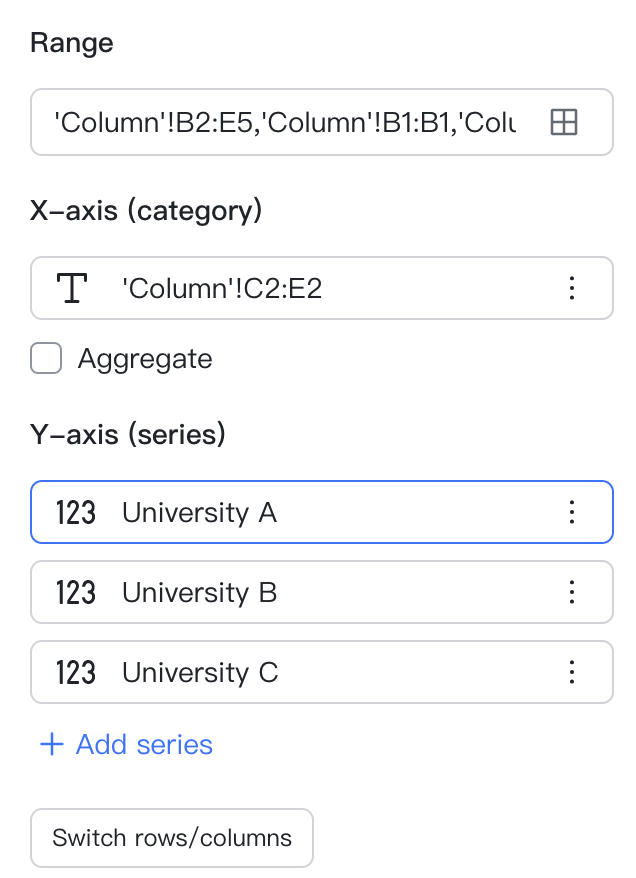Click the Add series link
The width and height of the screenshot is (636, 878).
click(x=144, y=745)
